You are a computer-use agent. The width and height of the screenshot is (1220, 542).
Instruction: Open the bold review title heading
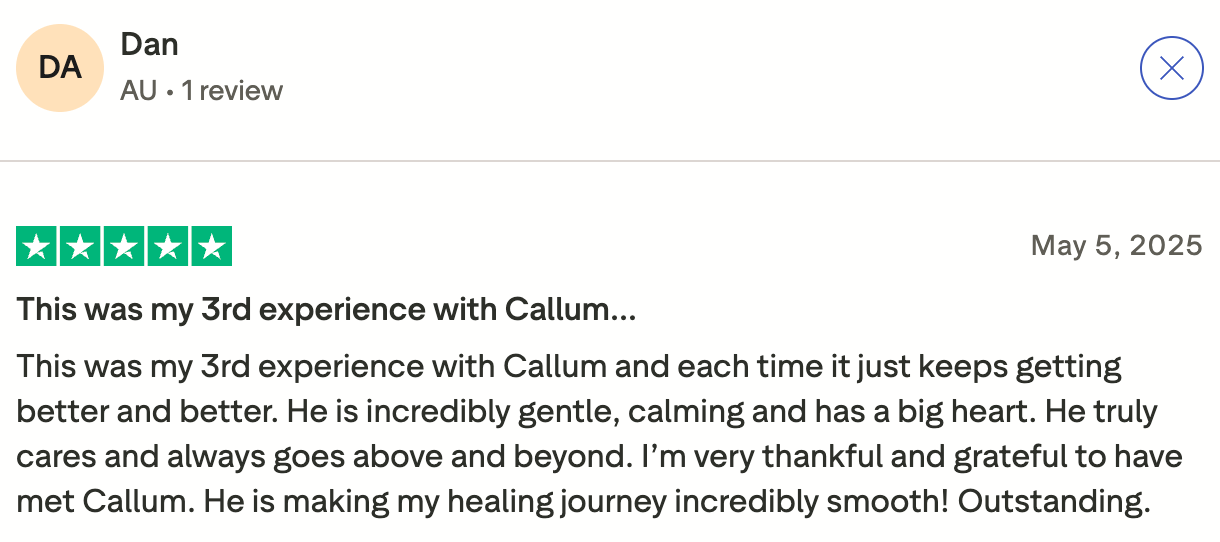[x=326, y=310]
